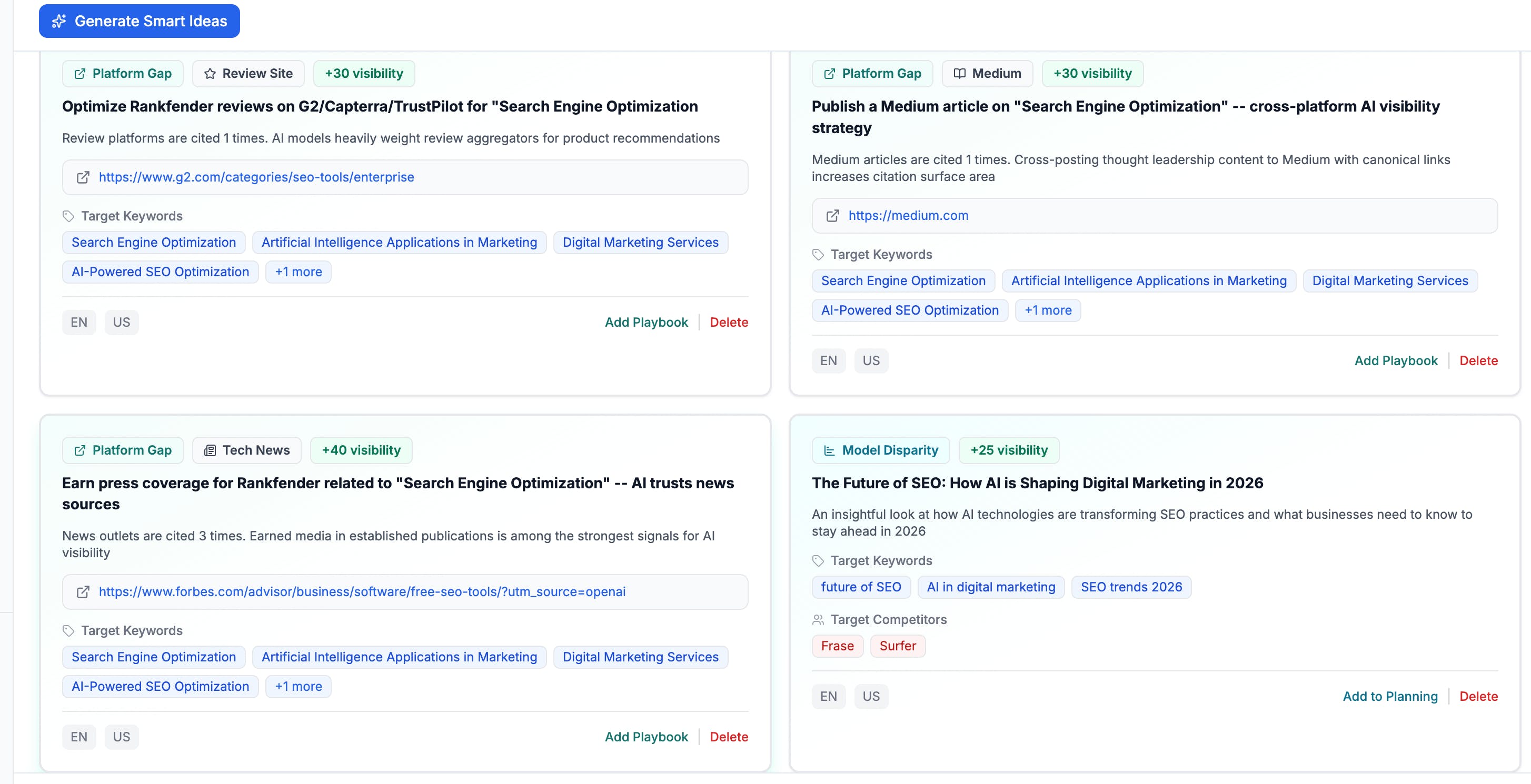Add Playbook for the Medium article idea
Screen dimensions: 1531x784
pyautogui.click(x=1396, y=360)
